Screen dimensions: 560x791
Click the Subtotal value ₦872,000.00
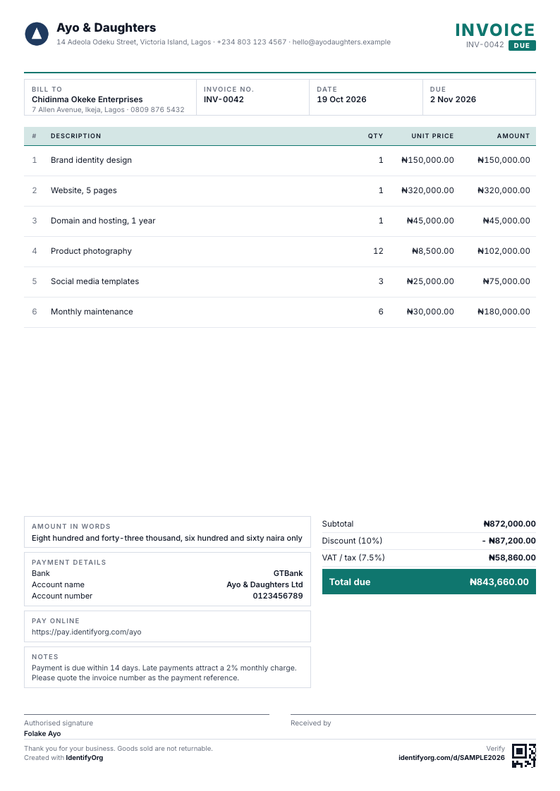[510, 524]
